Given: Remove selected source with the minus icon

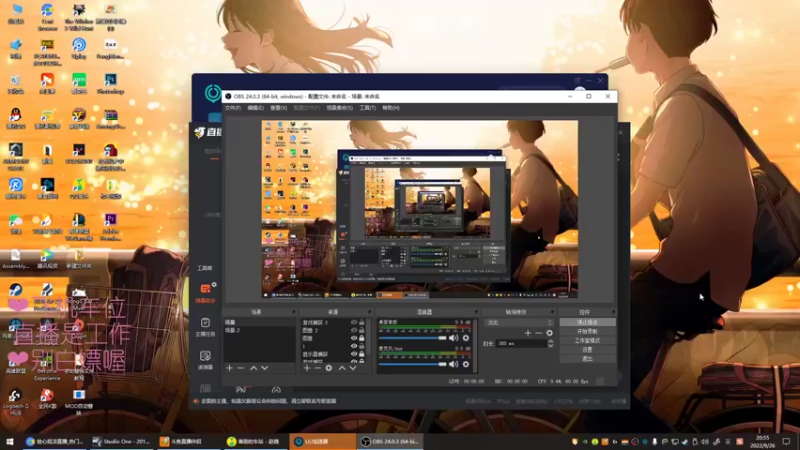Looking at the screenshot, I should (317, 368).
